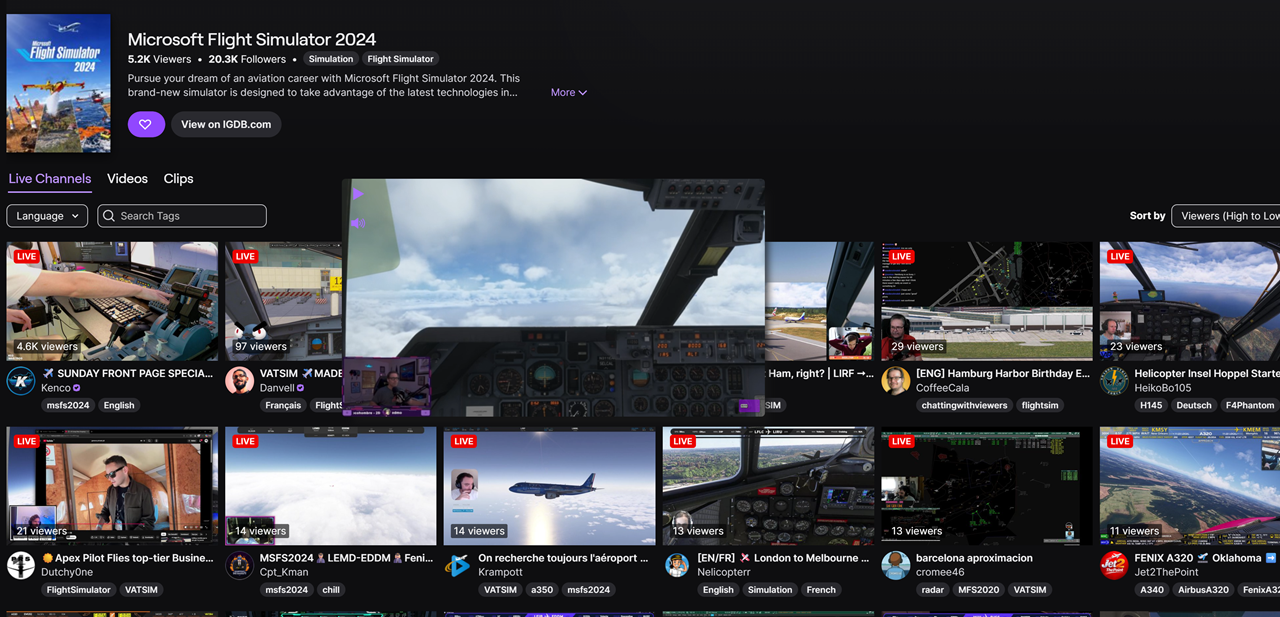The image size is (1280, 617).
Task: Open the Apex Pilot Flies top-tier stream title
Action: [x=127, y=558]
